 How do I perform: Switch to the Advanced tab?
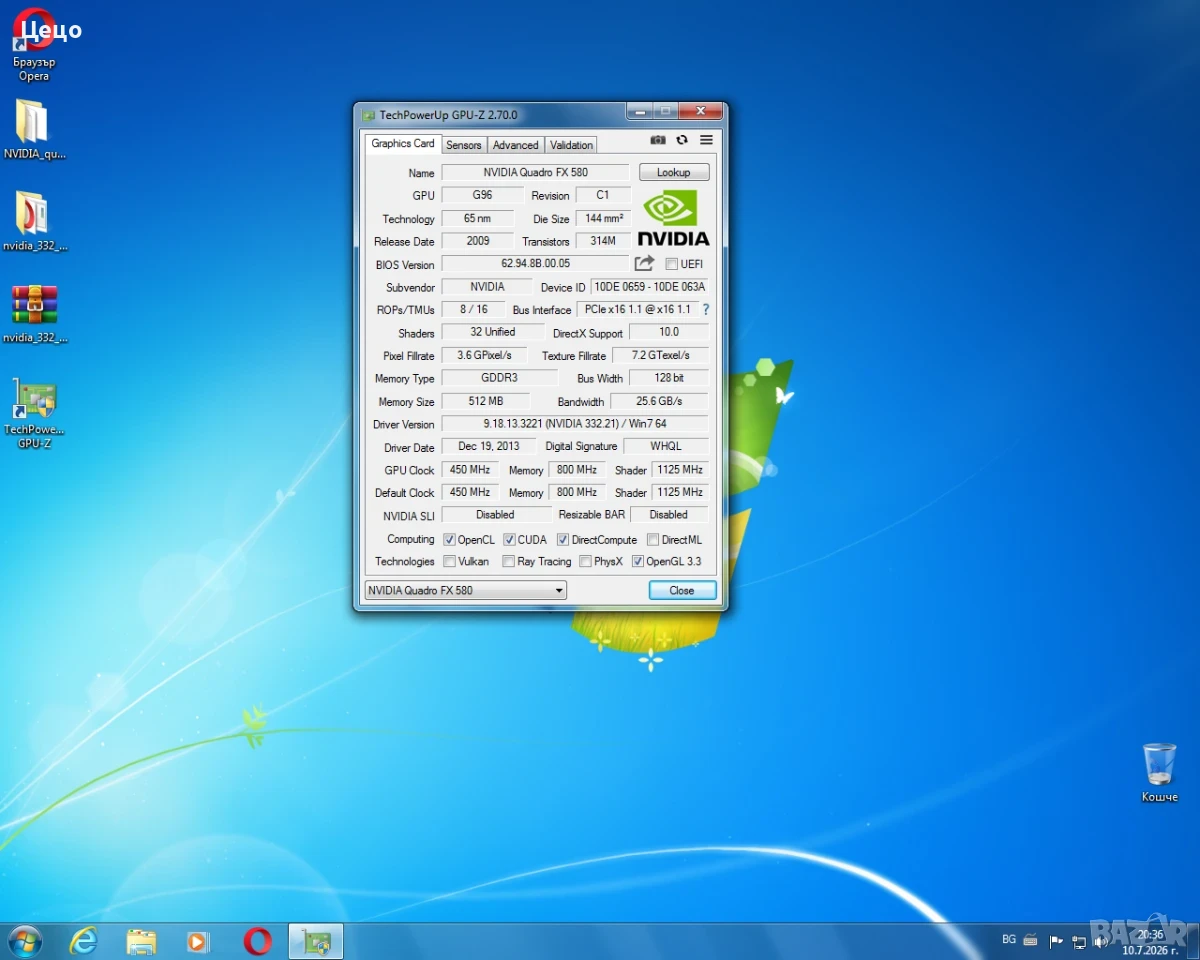[516, 145]
